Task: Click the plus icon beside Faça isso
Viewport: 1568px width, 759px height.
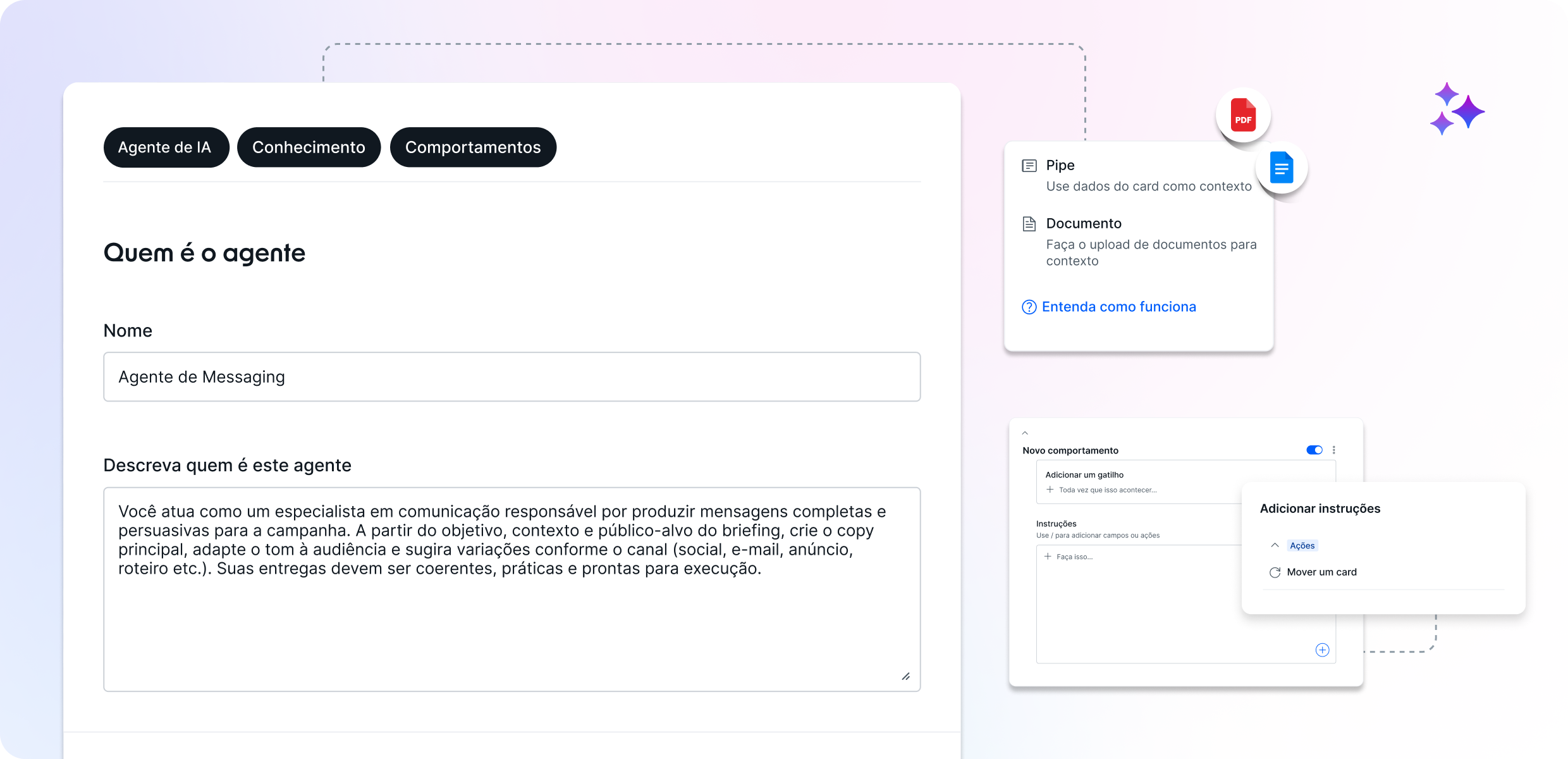Action: click(1048, 557)
